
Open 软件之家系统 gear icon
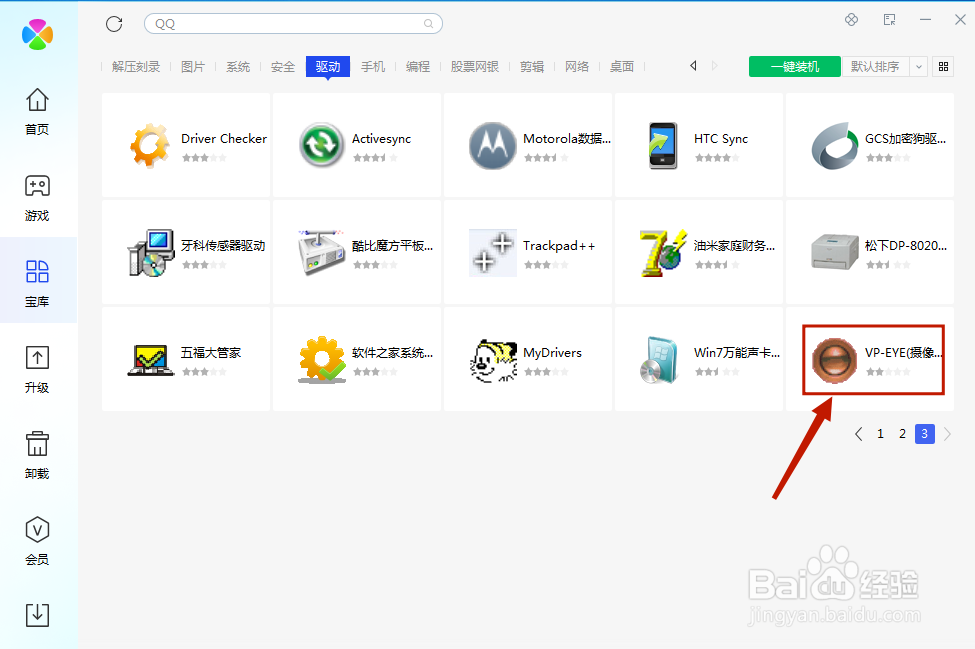(321, 360)
